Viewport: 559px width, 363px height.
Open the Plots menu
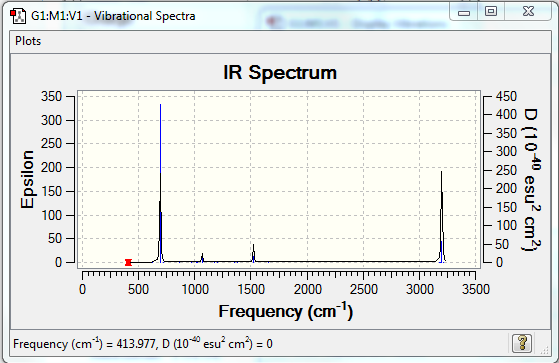[28, 41]
